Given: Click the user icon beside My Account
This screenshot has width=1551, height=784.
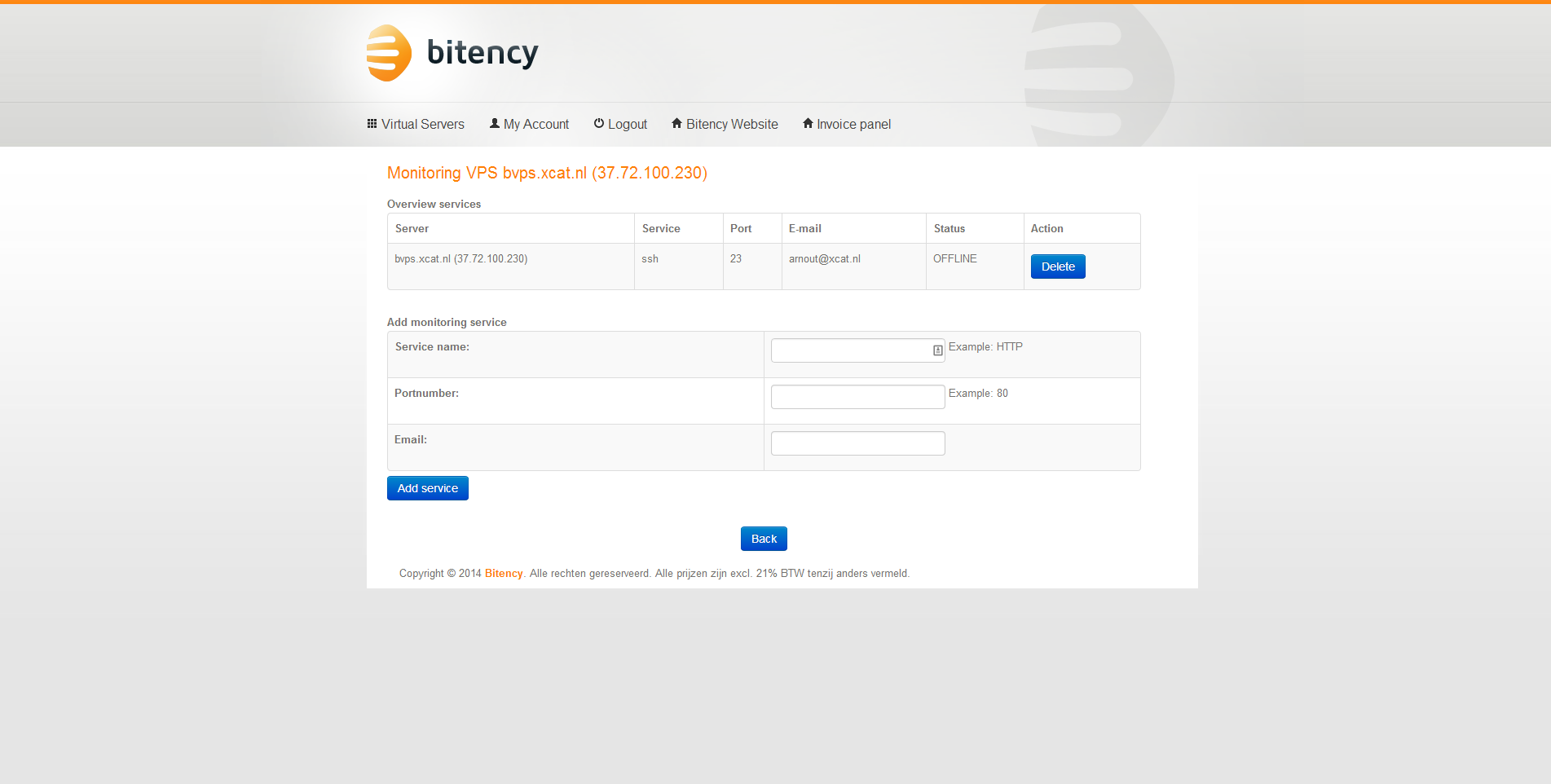Looking at the screenshot, I should click(494, 124).
